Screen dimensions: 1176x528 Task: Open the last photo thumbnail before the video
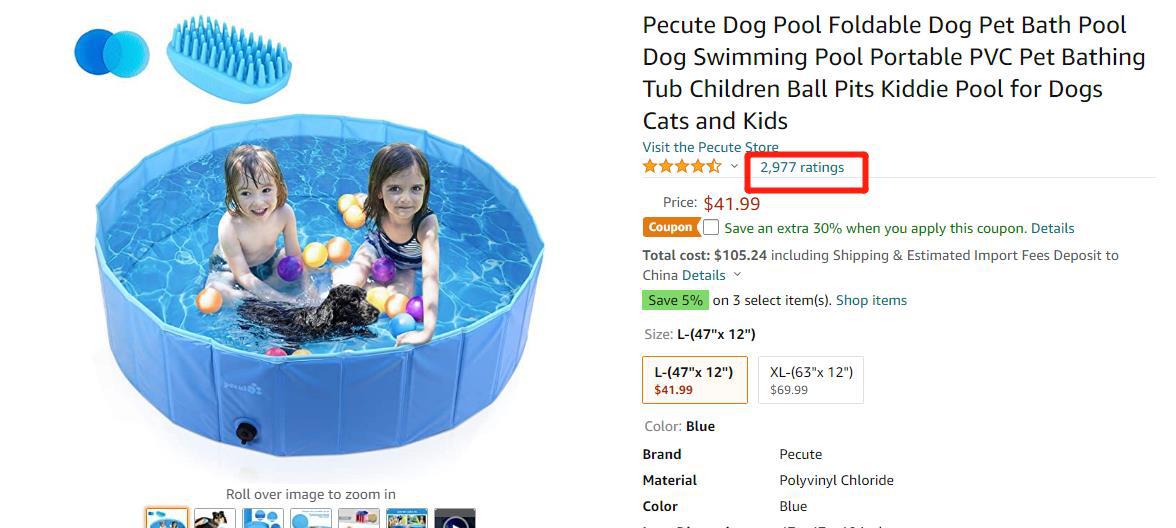[407, 519]
